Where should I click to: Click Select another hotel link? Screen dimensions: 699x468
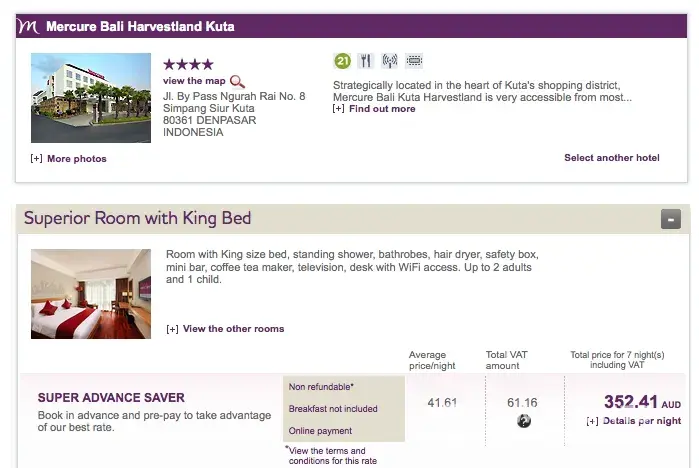coord(611,158)
